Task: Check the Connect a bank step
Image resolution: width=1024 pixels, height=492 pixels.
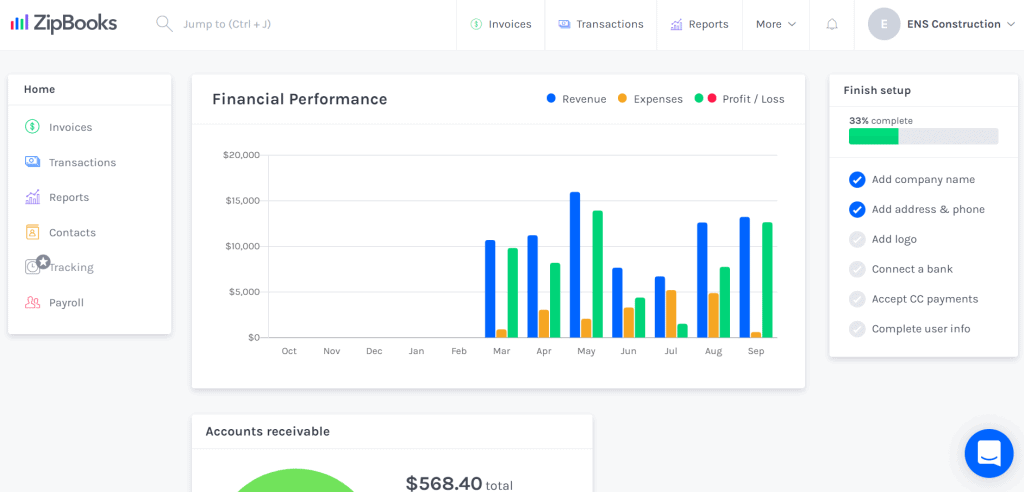Action: (x=857, y=269)
